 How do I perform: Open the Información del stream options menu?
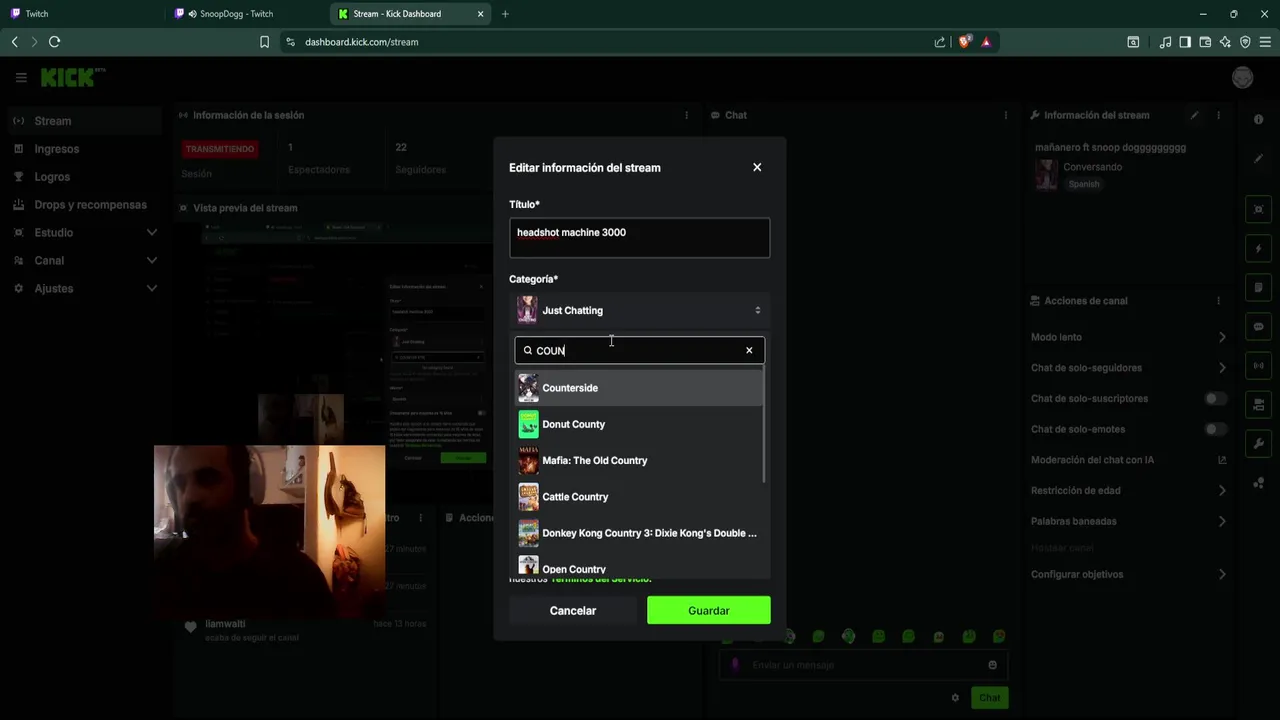[1218, 115]
